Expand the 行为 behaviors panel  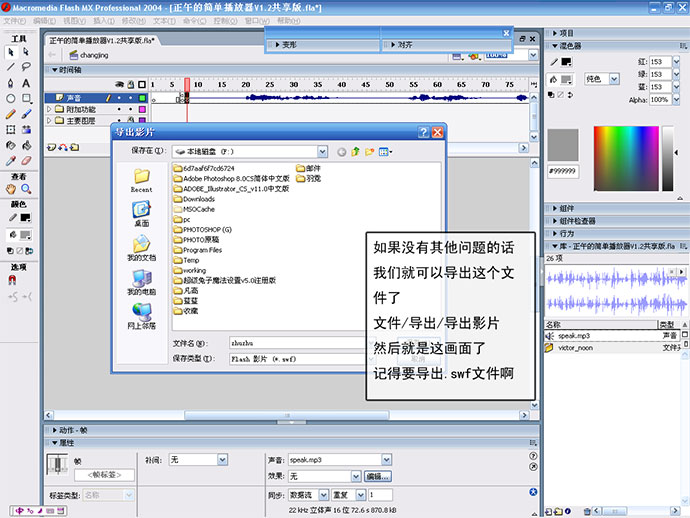point(555,234)
